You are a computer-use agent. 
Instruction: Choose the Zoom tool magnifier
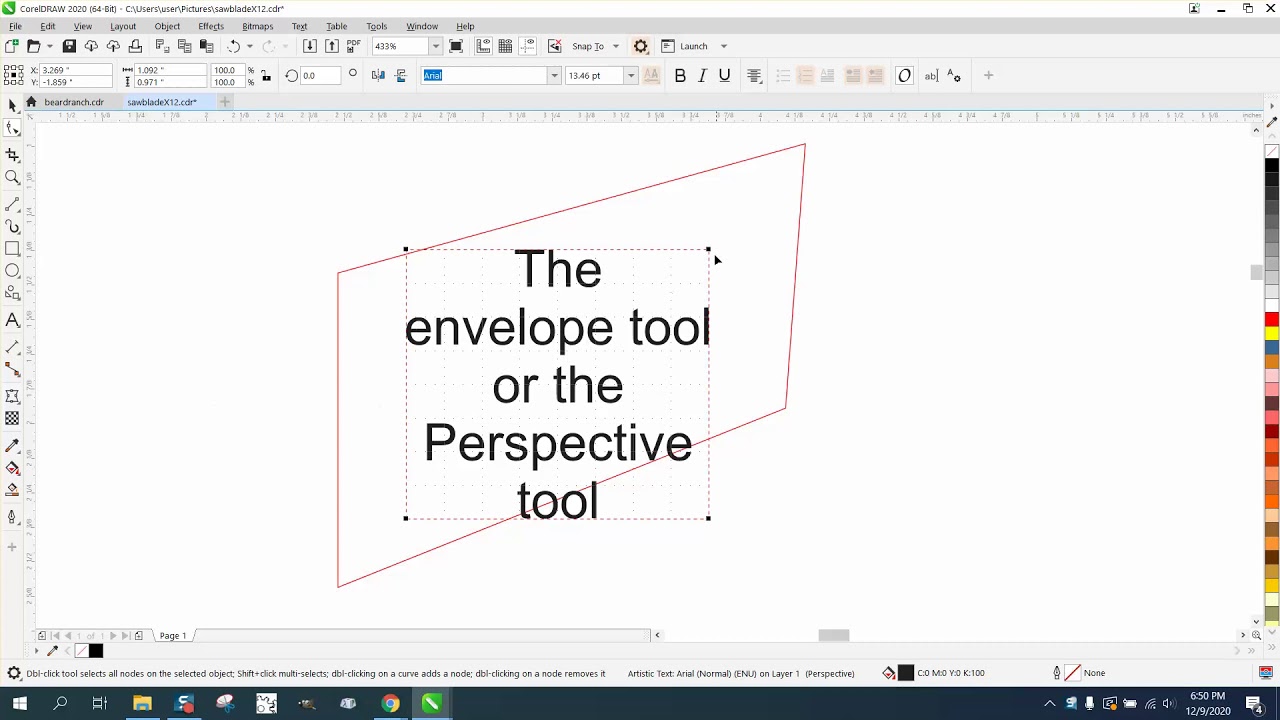point(12,178)
